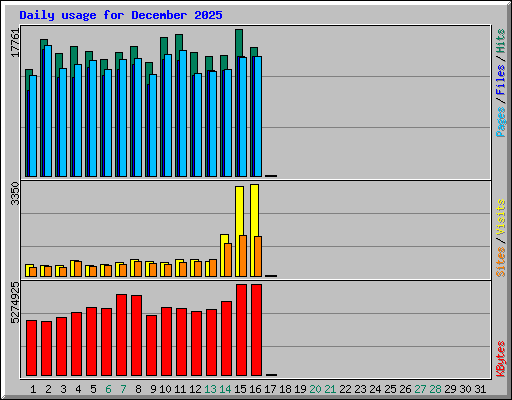
Task: Click the orange 'Sites' legend label
Action: 500,262
